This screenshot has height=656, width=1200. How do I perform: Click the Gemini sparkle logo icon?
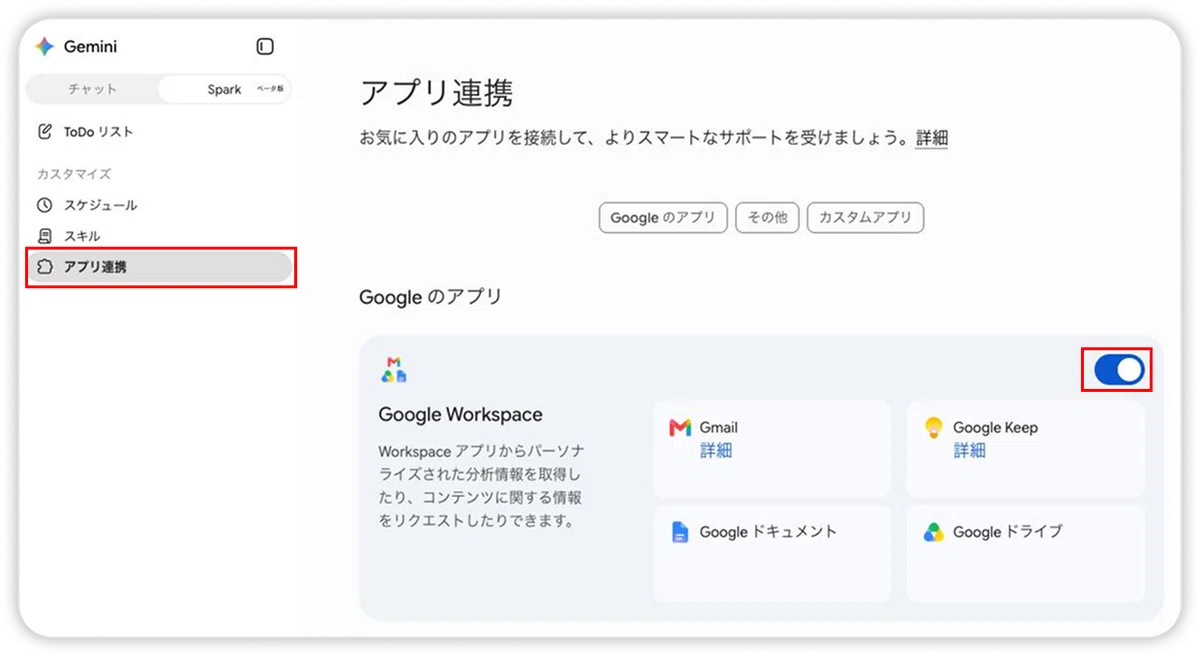(44, 47)
